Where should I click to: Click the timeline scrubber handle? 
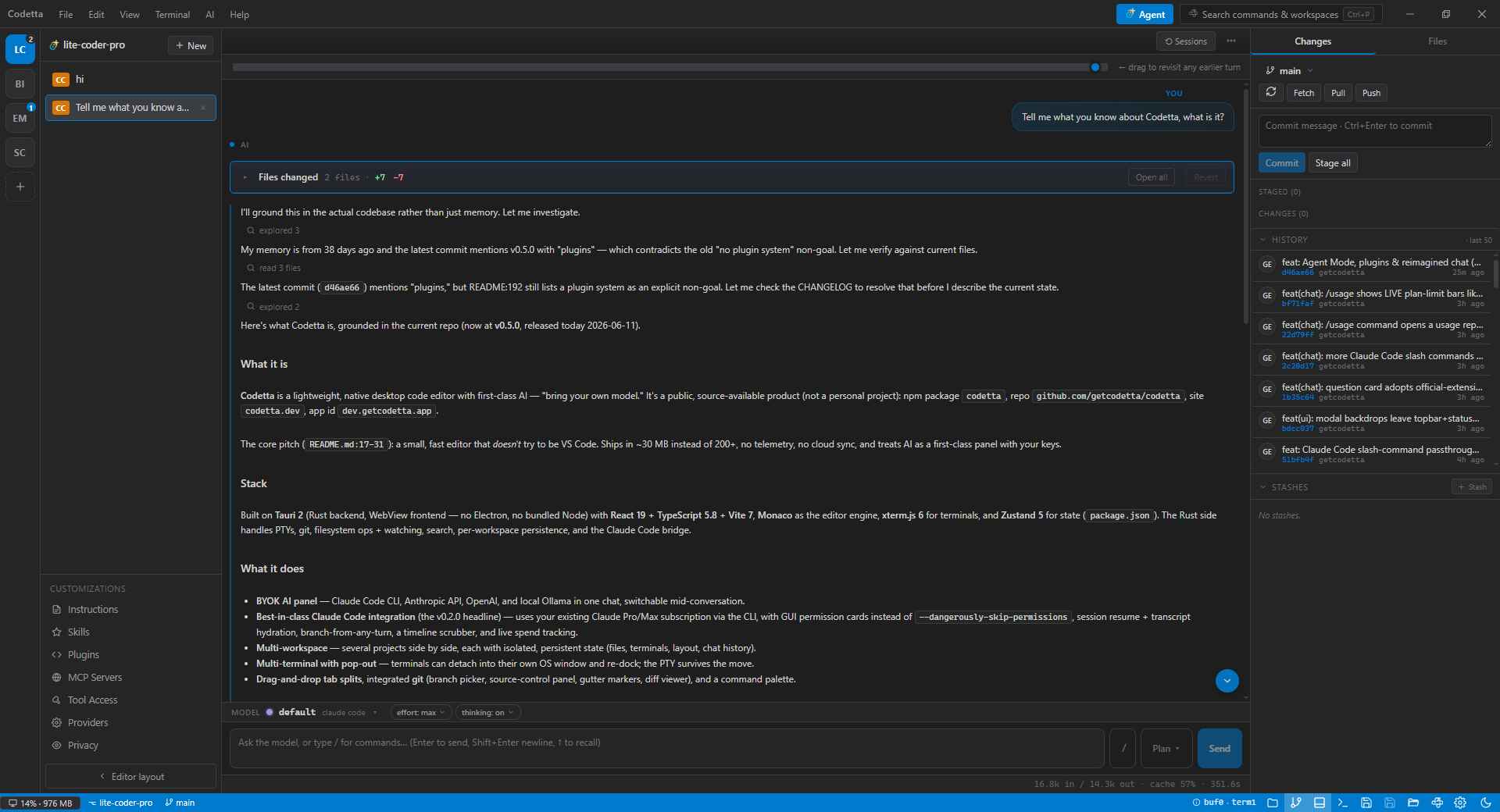pyautogui.click(x=1095, y=67)
